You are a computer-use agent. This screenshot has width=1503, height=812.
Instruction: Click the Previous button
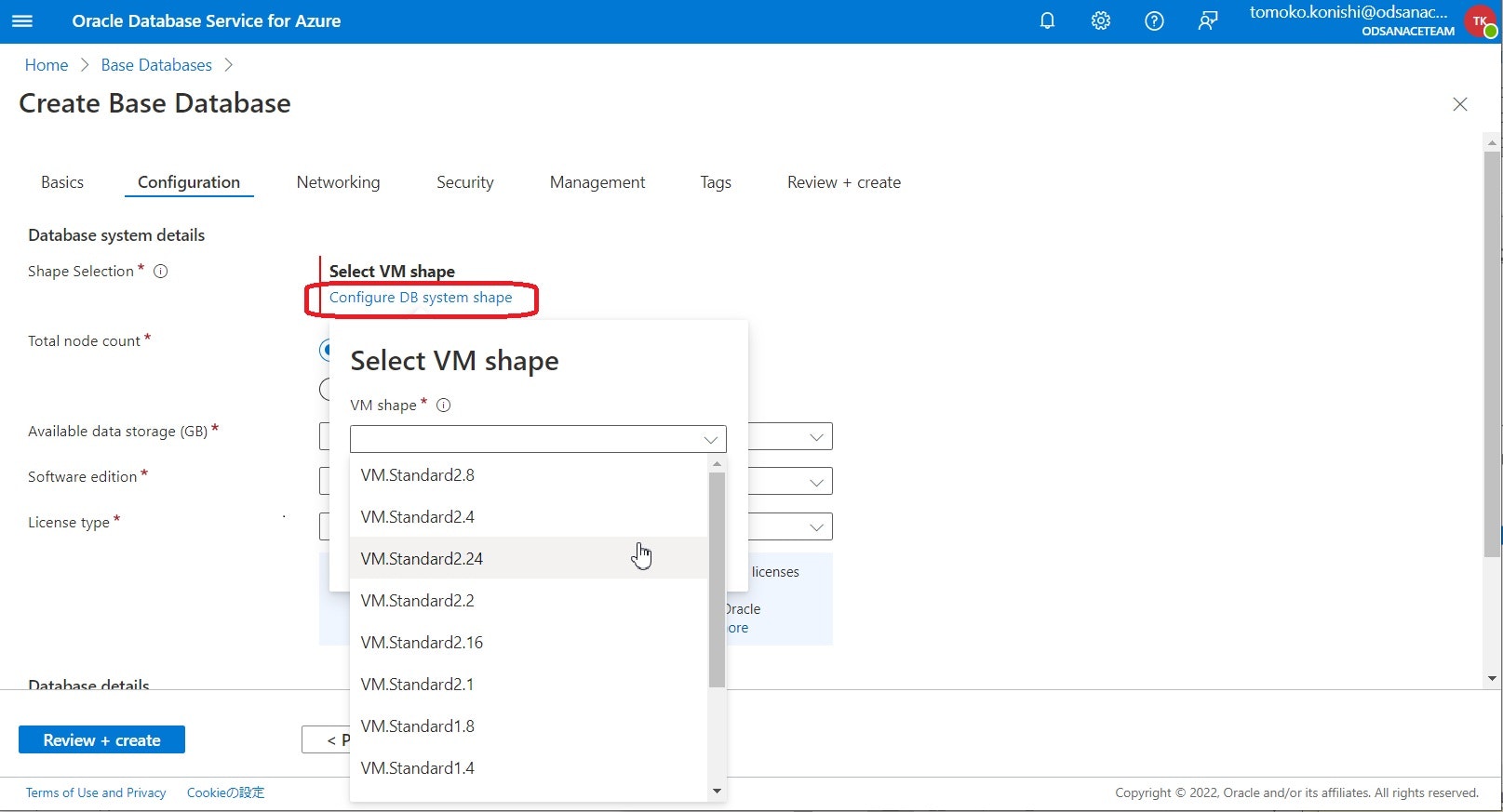click(326, 740)
